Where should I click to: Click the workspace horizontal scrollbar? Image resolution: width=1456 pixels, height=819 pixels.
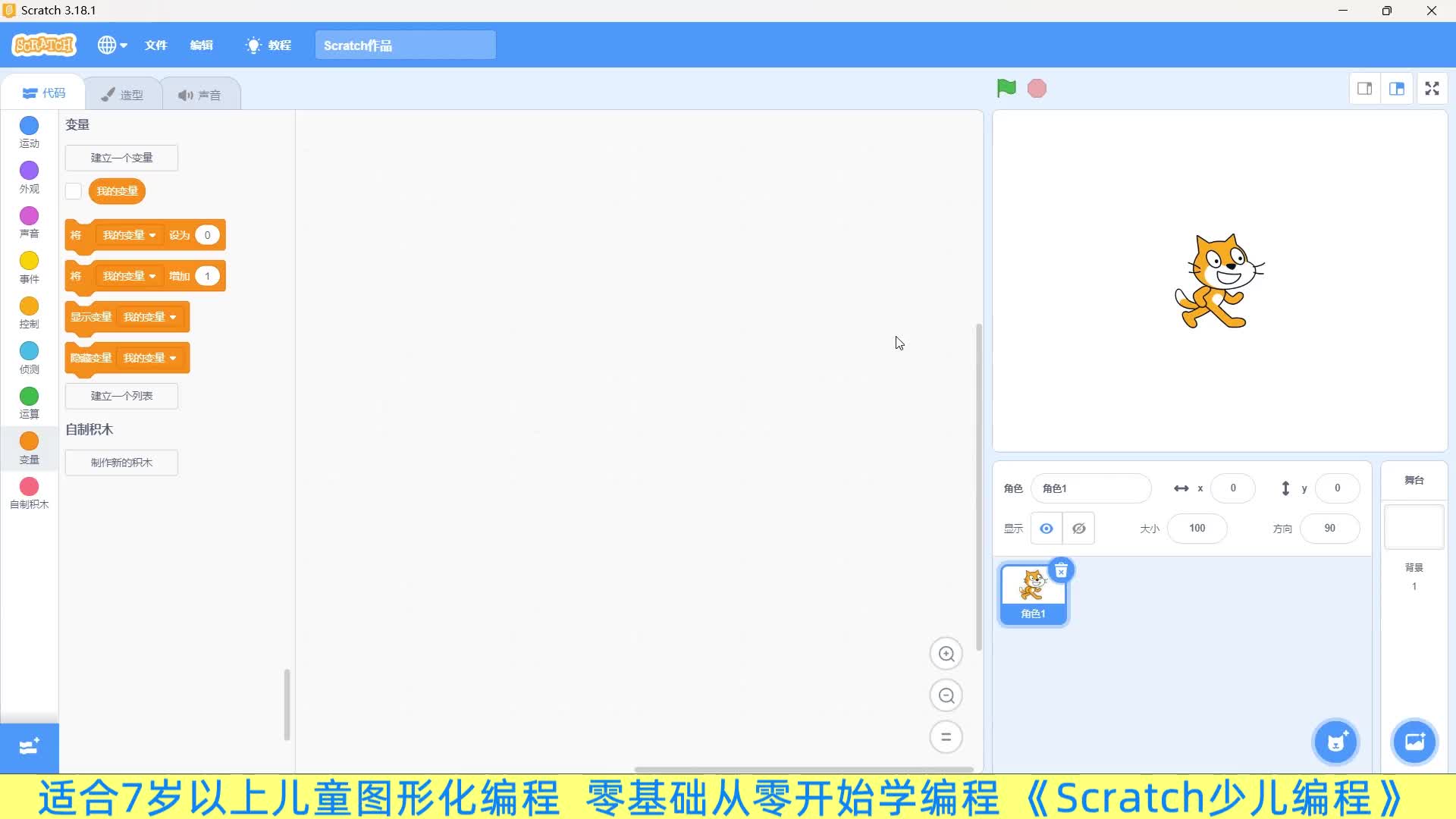tap(803, 770)
